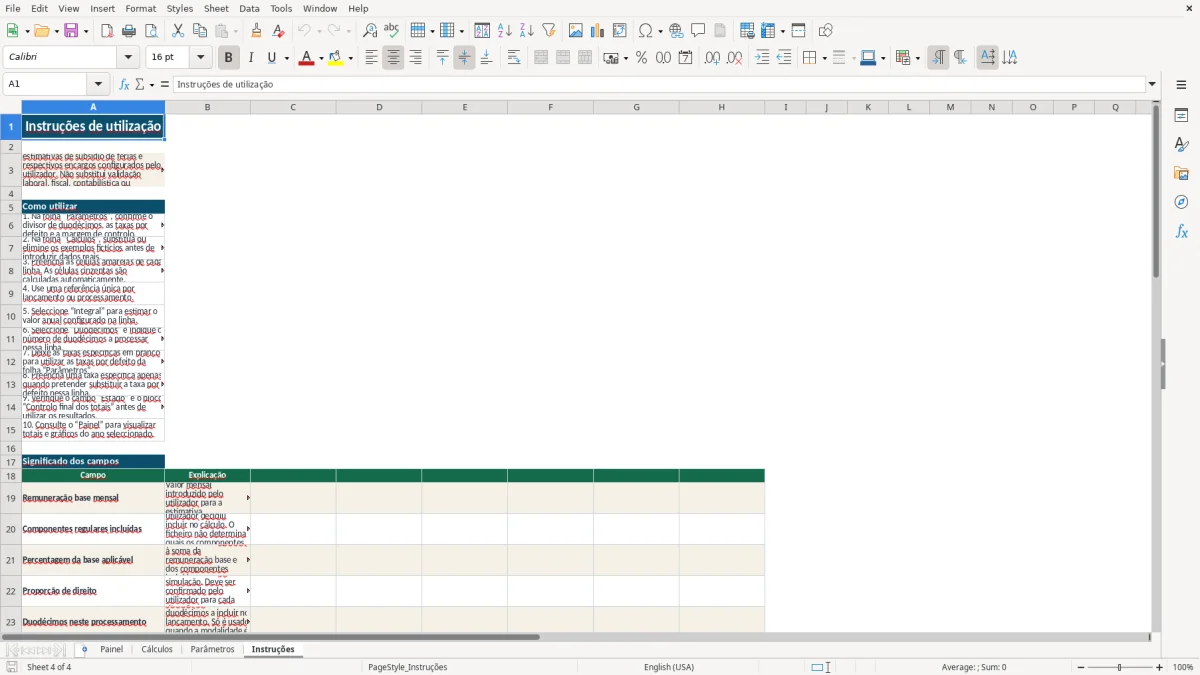Viewport: 1200px width, 675px height.
Task: Click Export as PDF icon
Action: pyautogui.click(x=107, y=31)
